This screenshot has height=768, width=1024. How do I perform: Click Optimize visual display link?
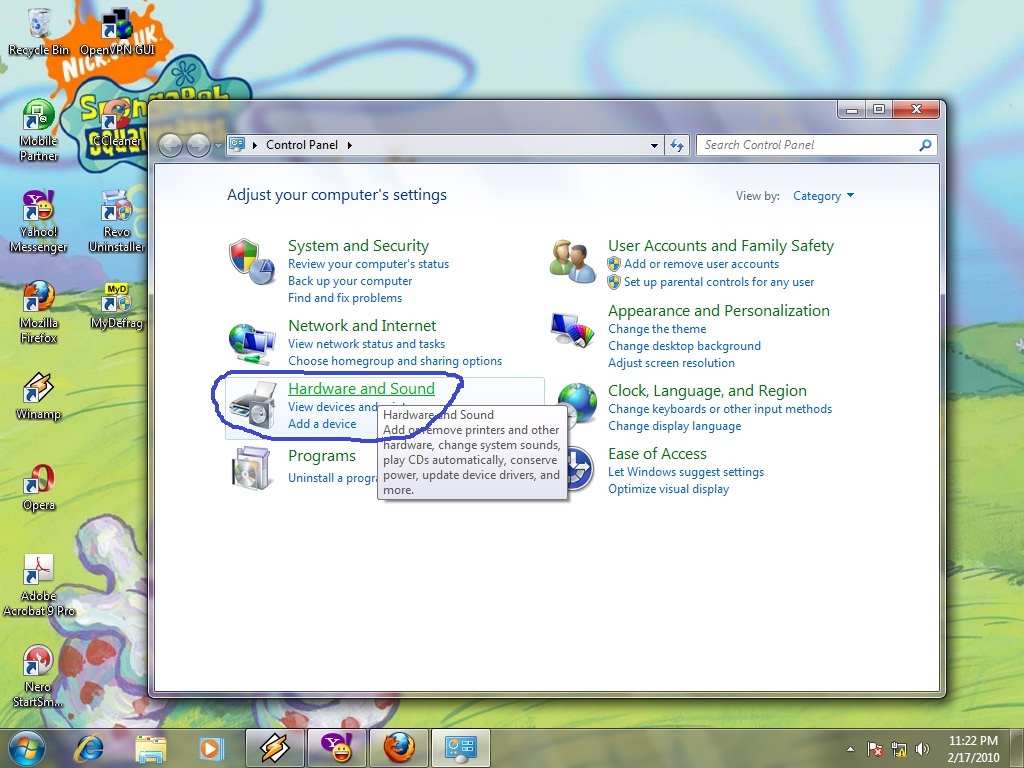[668, 488]
